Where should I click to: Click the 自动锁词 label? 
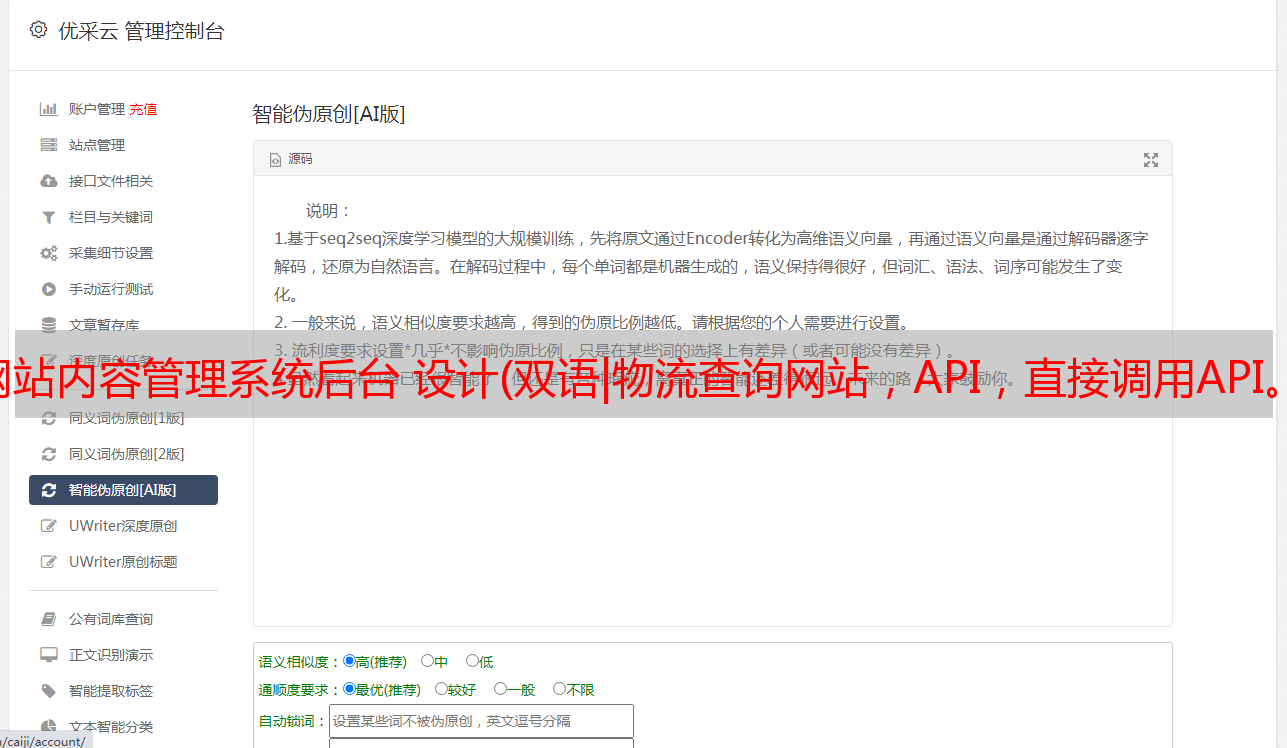(293, 722)
